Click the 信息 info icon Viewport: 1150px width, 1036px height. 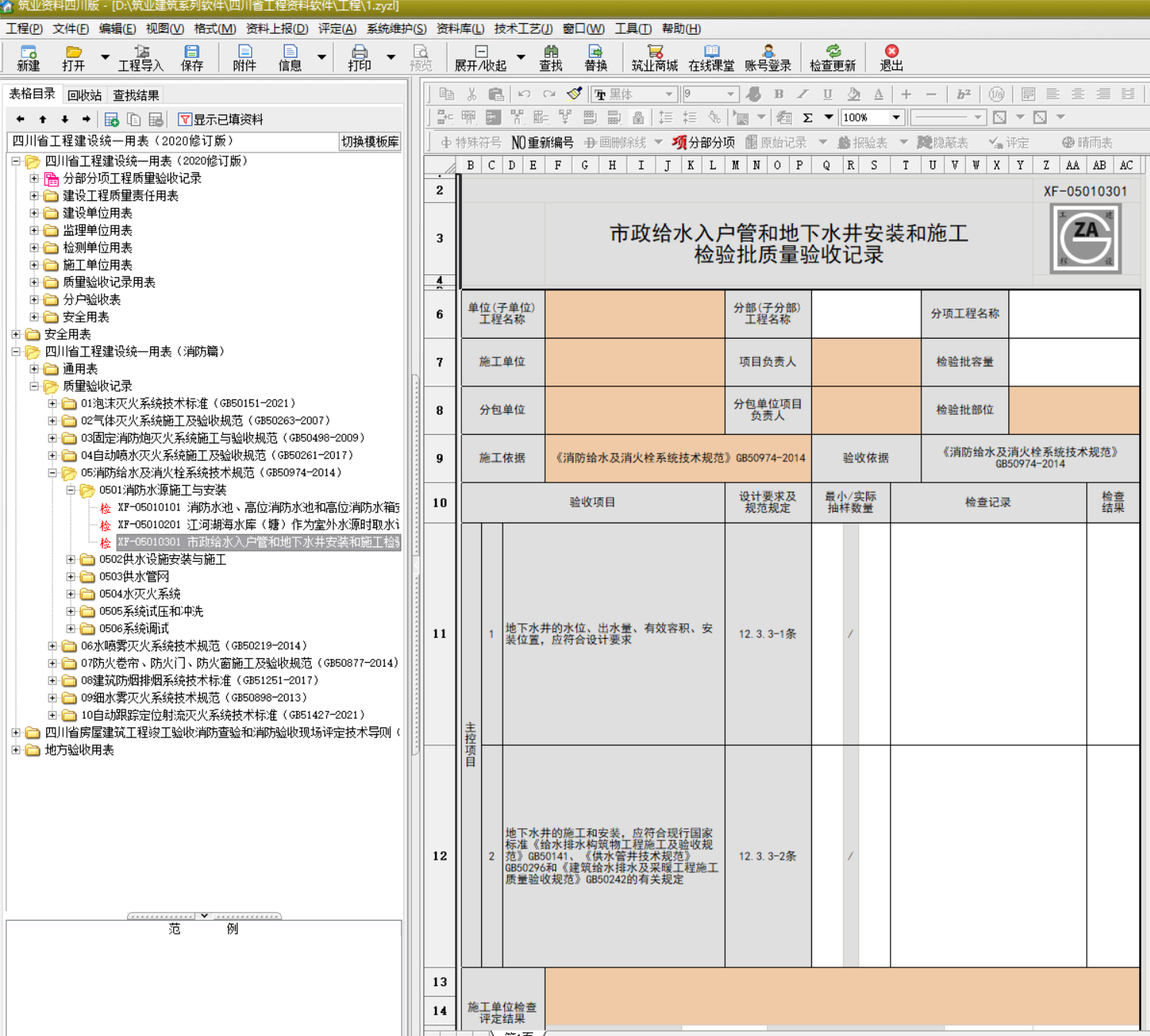[x=290, y=58]
